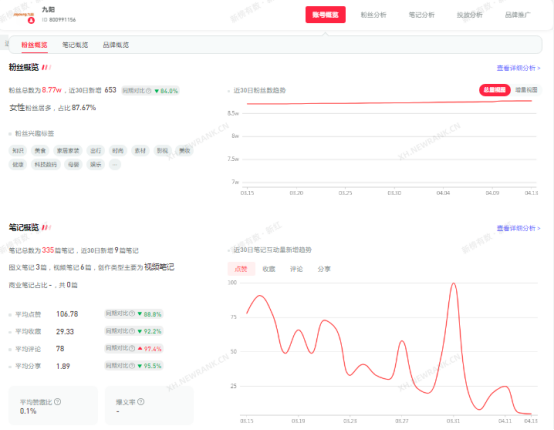Click 同期对比 help icon in 平均收藏 row
The height and width of the screenshot is (430, 554).
132,331
